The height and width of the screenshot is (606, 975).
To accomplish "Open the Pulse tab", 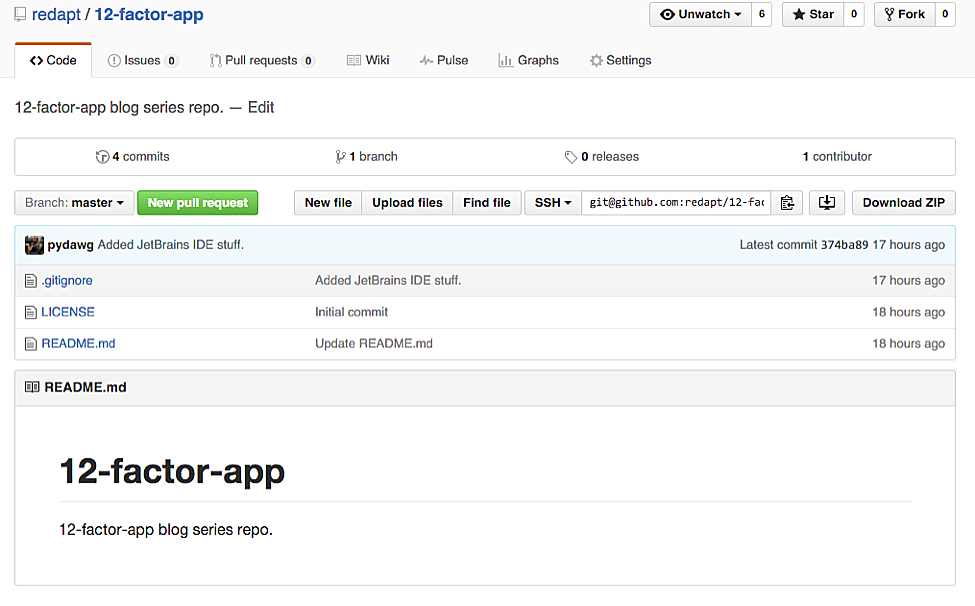I will [x=444, y=60].
